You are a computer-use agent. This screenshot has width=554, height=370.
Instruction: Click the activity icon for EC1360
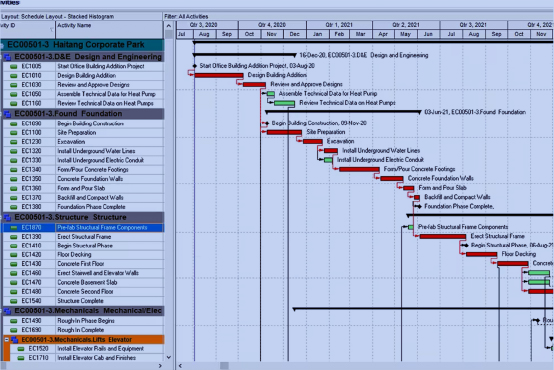tap(13, 188)
